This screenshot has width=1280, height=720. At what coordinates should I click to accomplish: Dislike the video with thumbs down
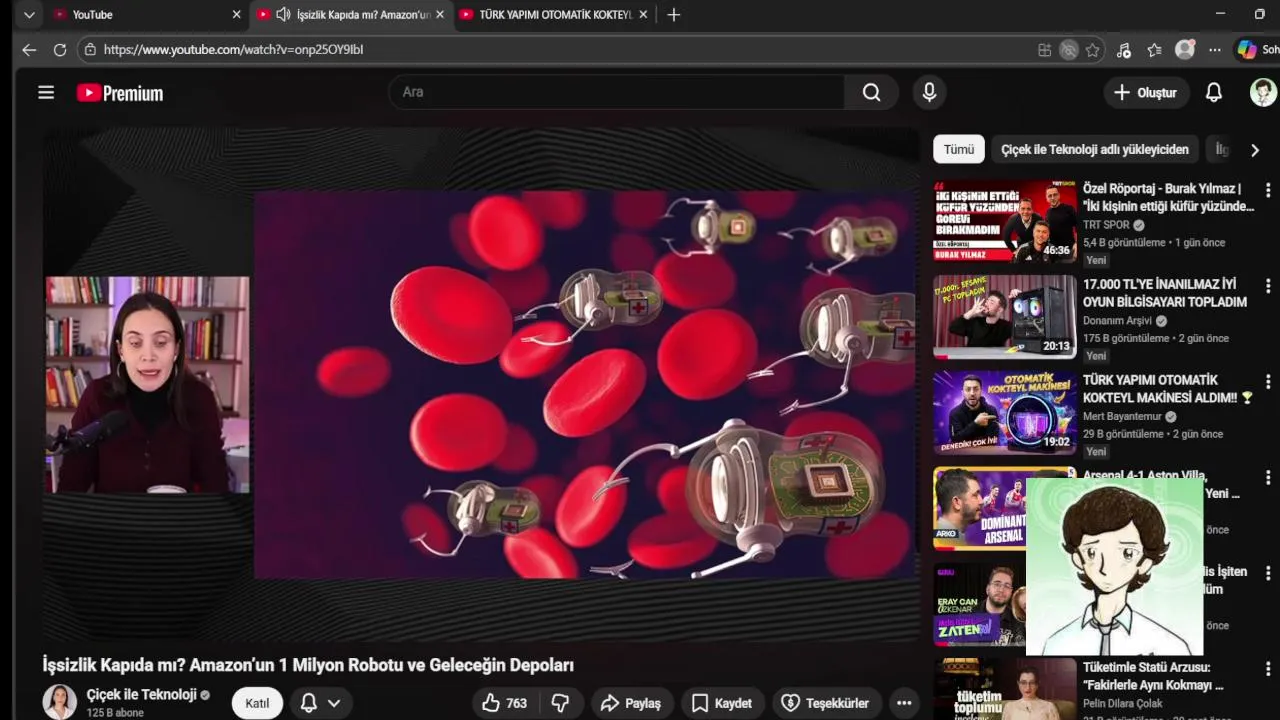[x=560, y=703]
